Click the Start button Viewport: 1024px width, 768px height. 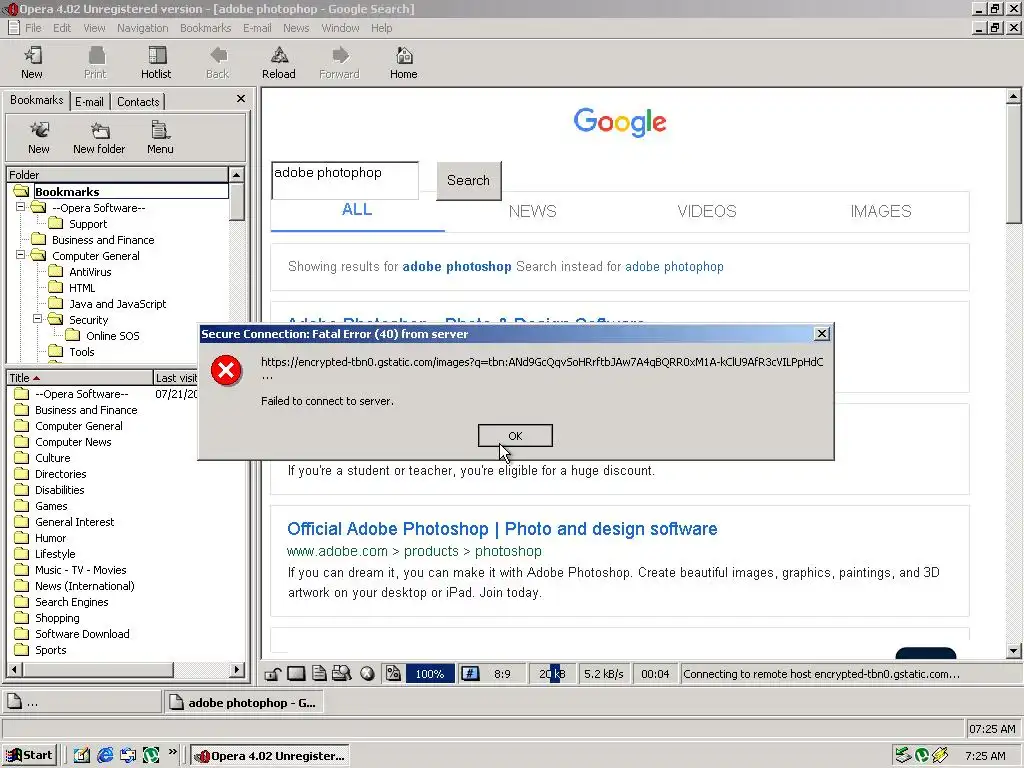(30, 756)
